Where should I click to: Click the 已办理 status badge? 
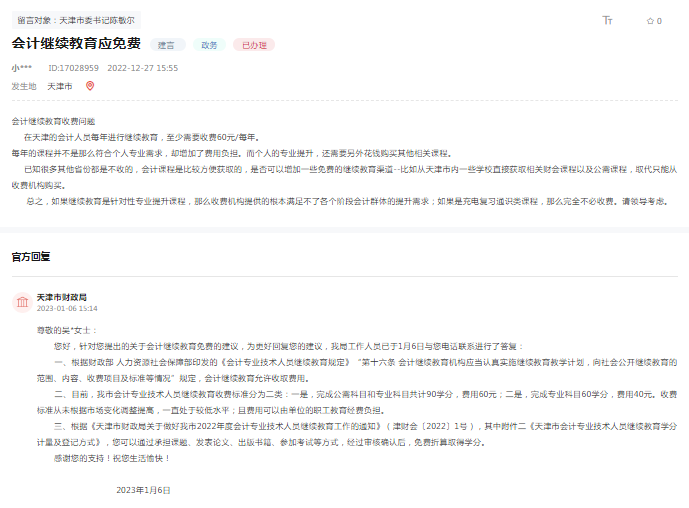point(253,45)
